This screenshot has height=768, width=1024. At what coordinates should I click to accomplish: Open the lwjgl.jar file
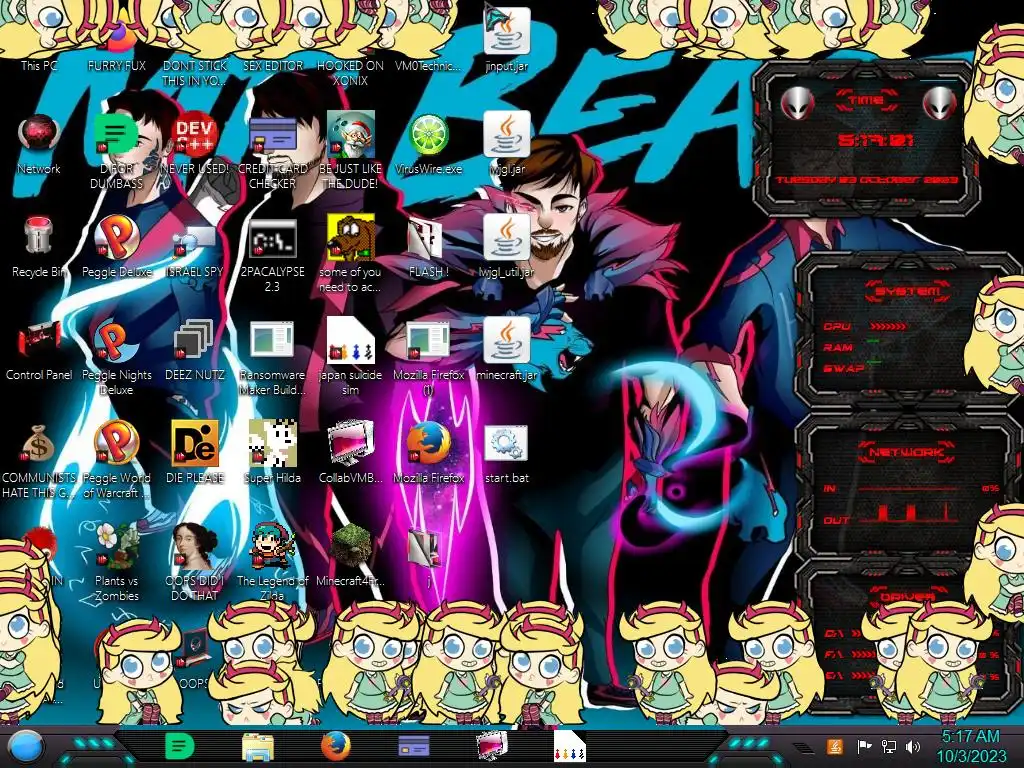click(506, 144)
